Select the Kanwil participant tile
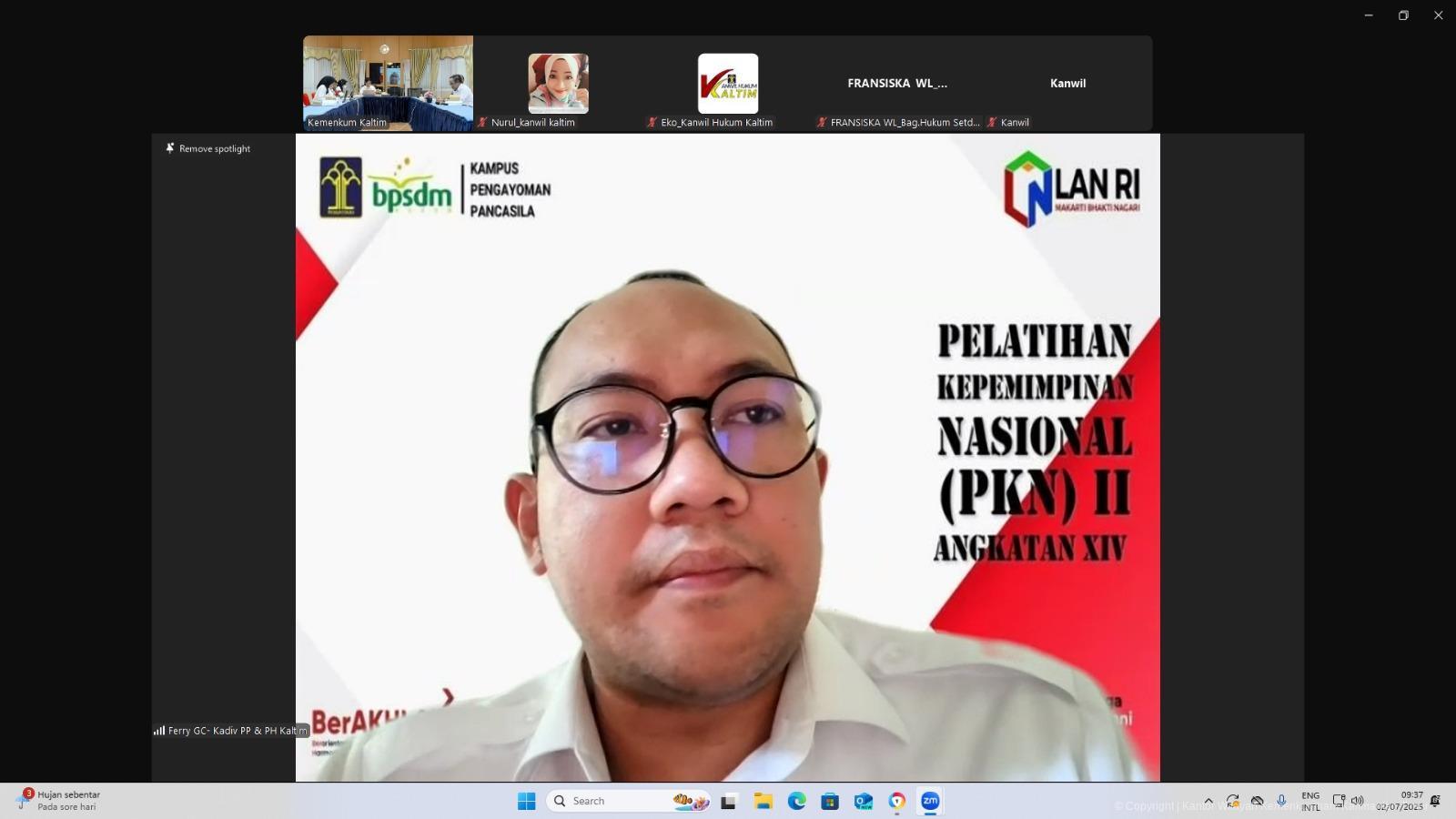1456x819 pixels. pyautogui.click(x=1067, y=83)
